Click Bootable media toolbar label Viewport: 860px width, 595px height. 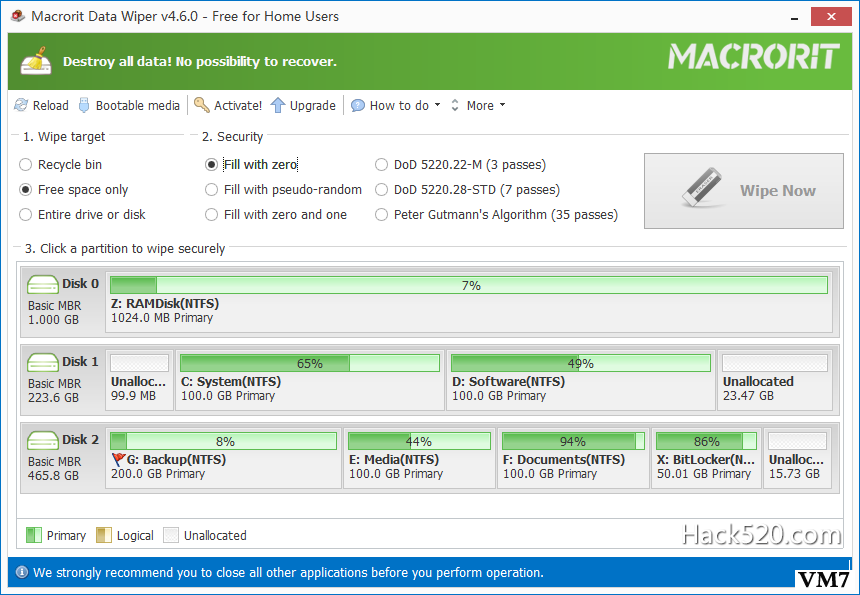pos(138,105)
